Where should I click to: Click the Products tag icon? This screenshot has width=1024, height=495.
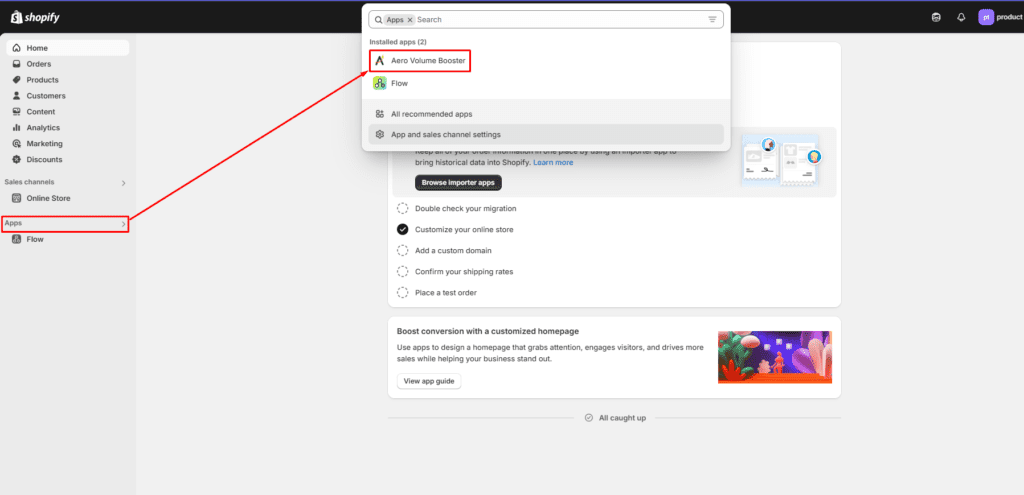point(16,80)
